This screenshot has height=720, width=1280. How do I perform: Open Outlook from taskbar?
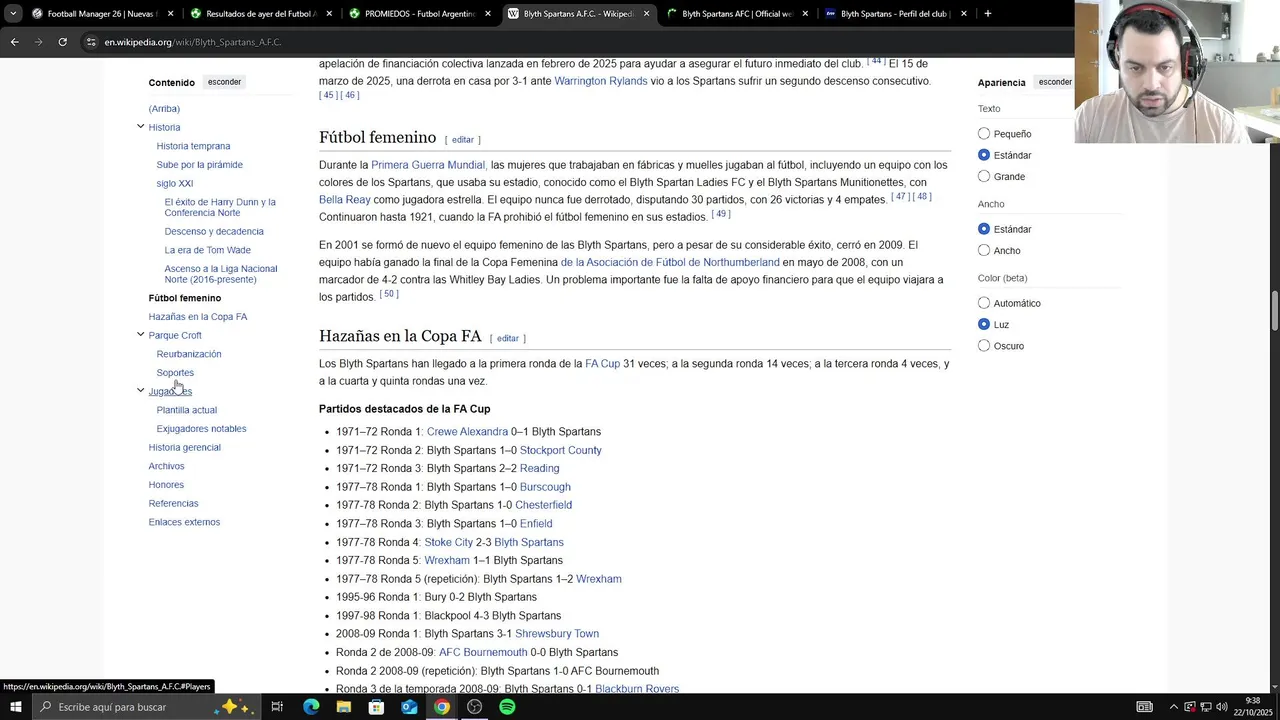click(409, 707)
